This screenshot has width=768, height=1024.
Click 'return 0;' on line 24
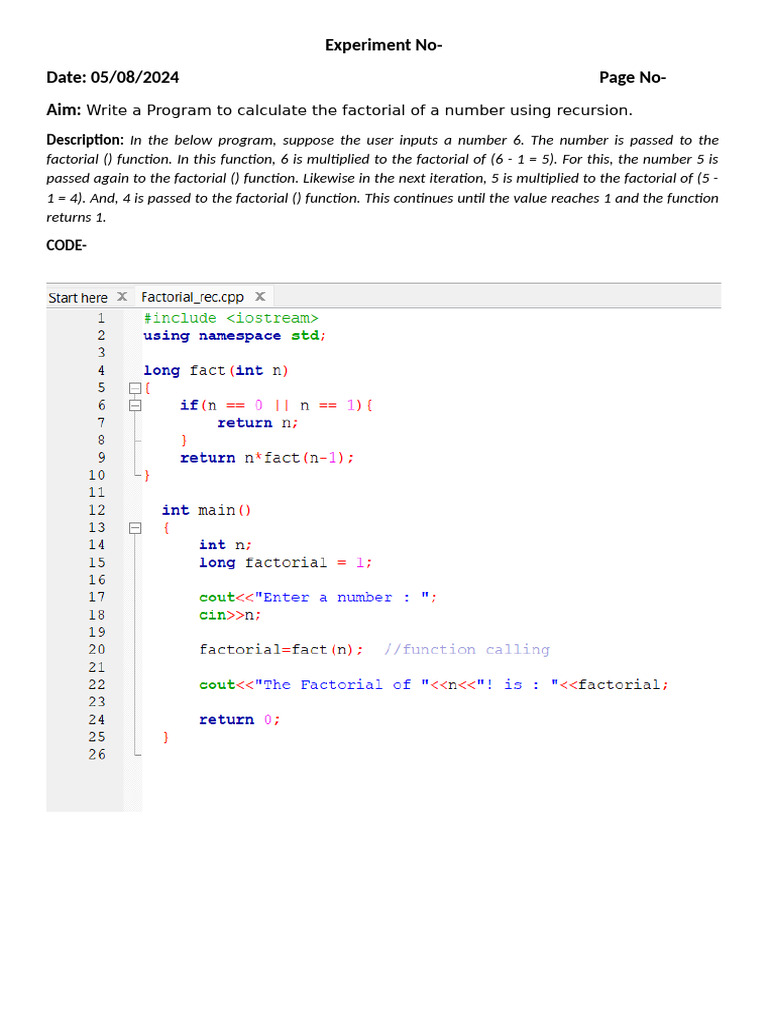click(240, 720)
